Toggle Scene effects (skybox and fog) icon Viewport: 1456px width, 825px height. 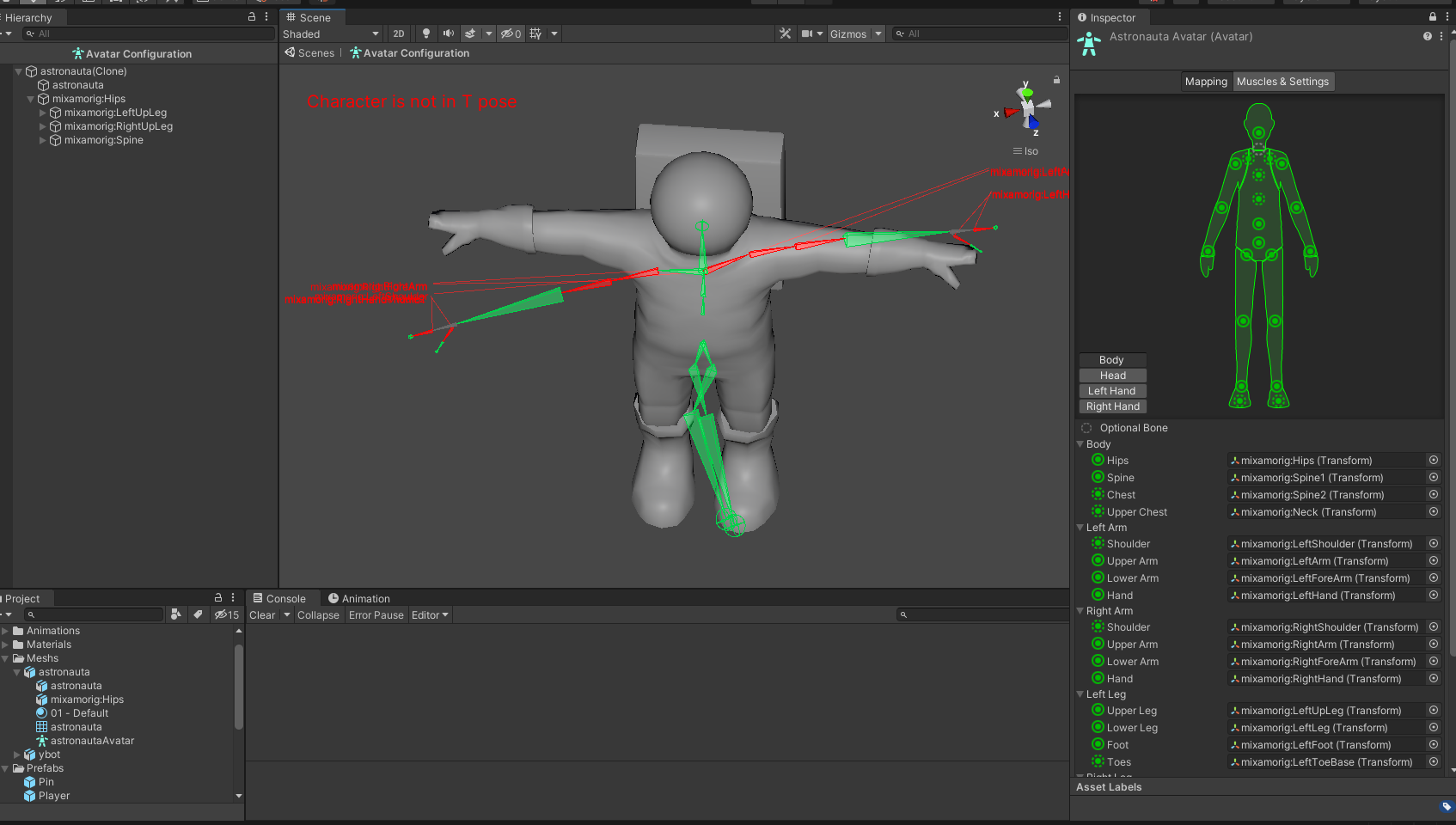click(470, 34)
